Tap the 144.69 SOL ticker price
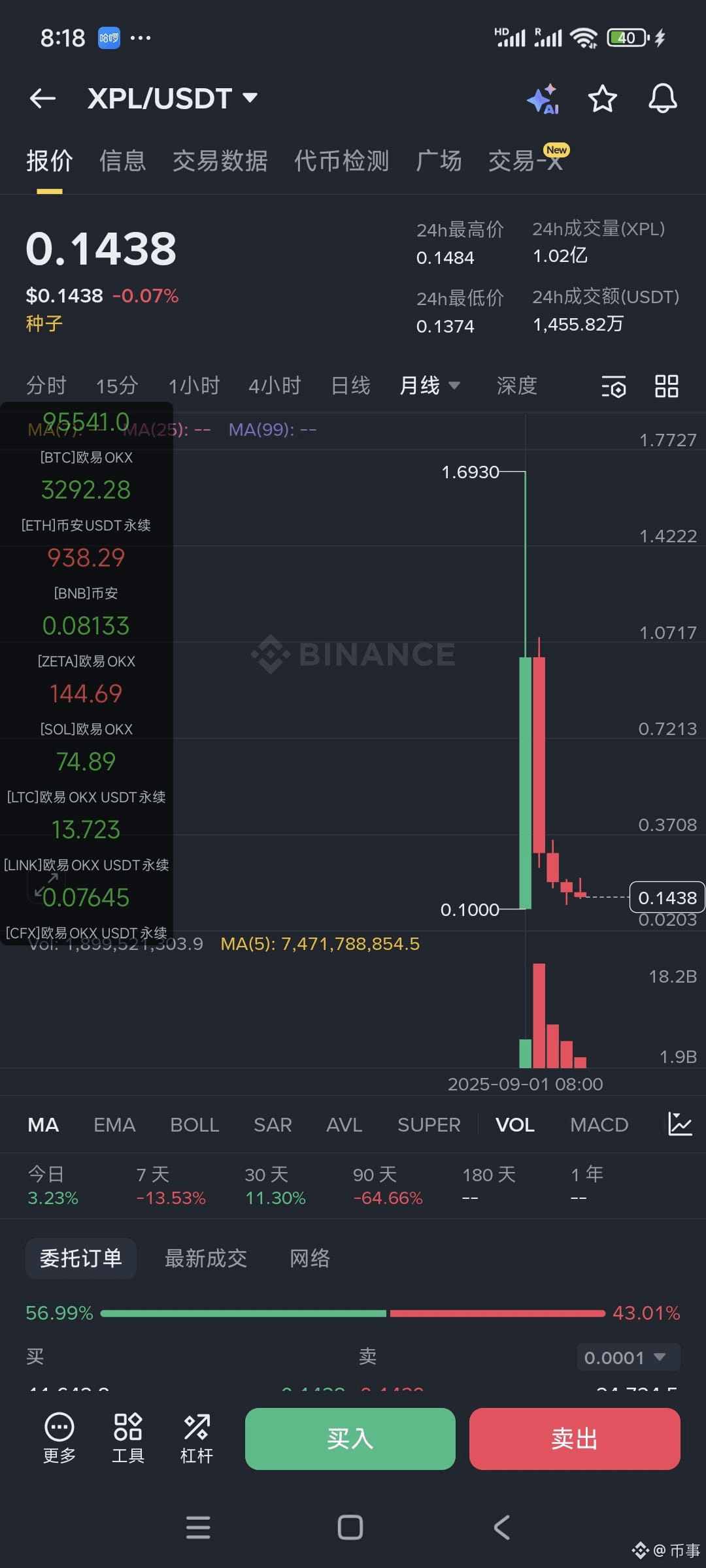 point(86,694)
